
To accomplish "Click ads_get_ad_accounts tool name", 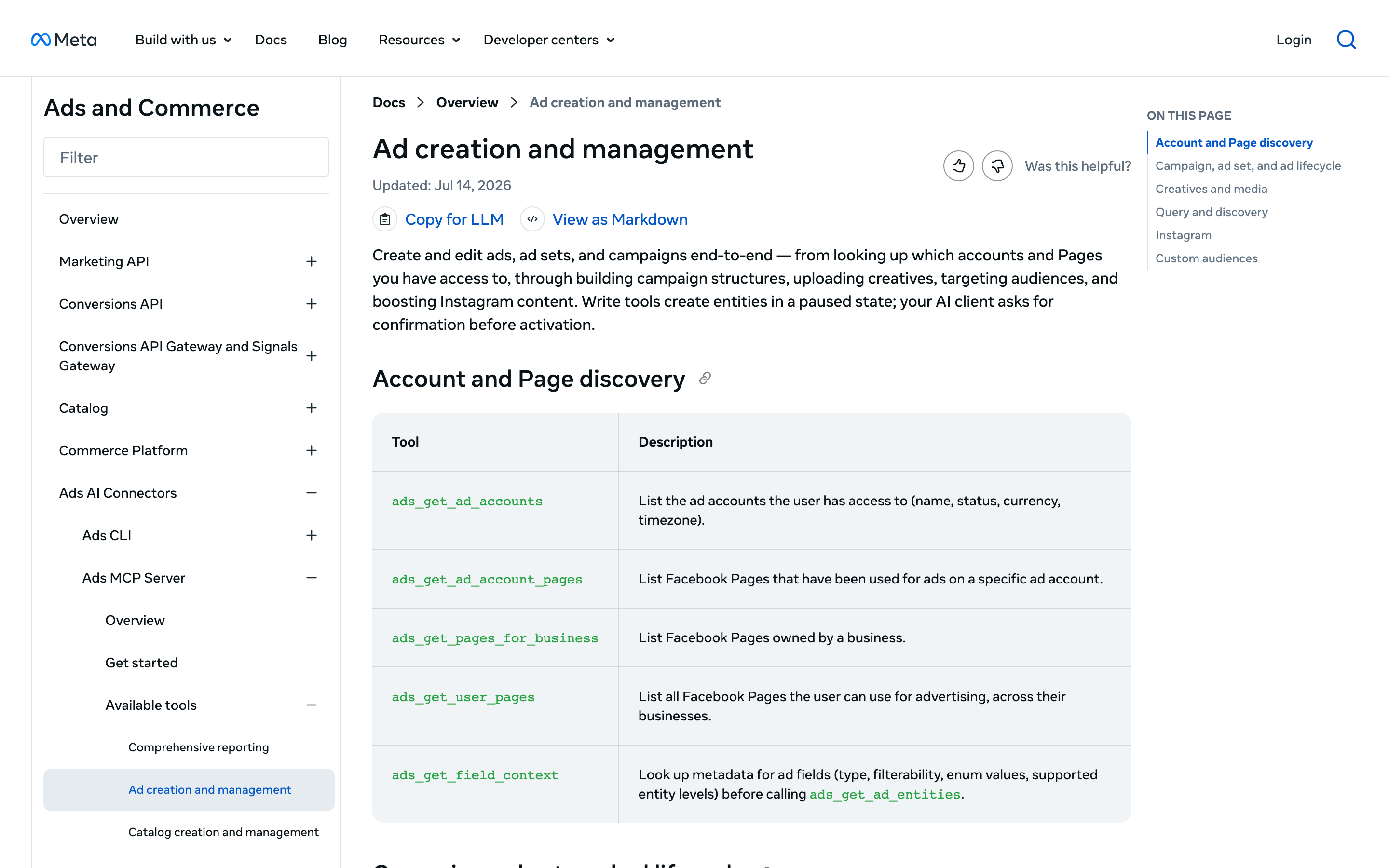I will click(467, 501).
